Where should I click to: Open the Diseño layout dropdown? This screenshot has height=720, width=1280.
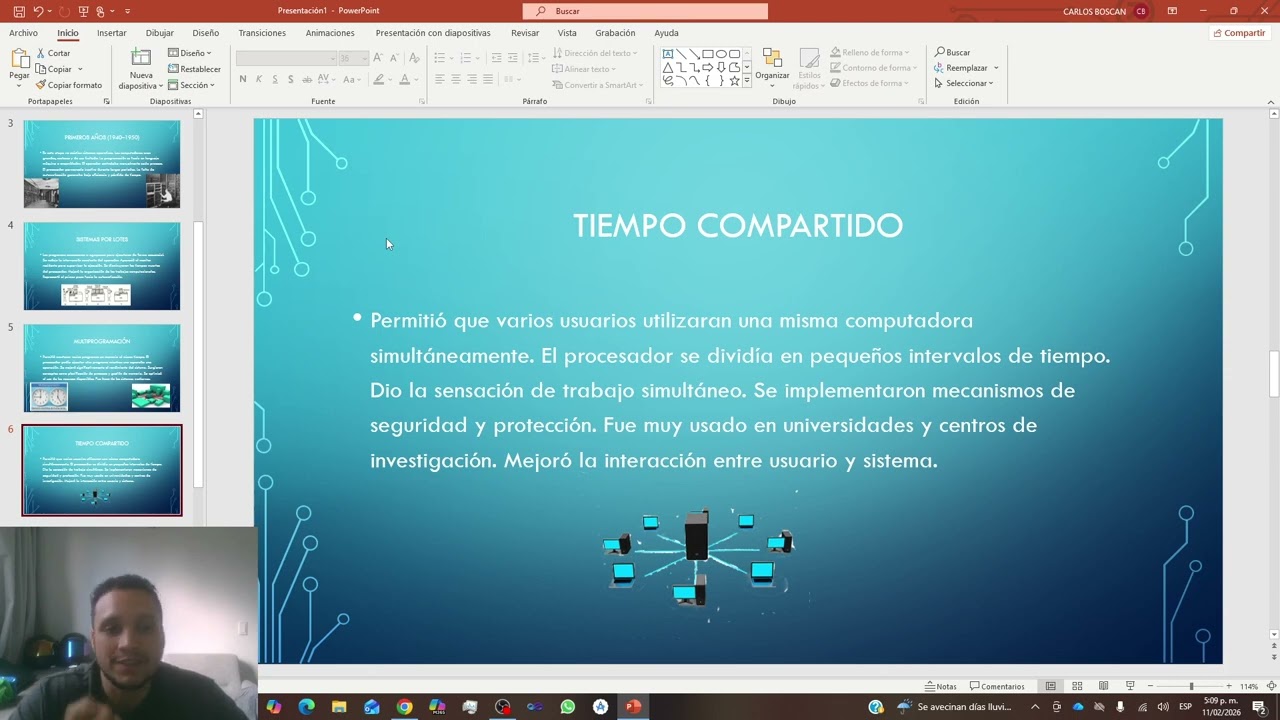pos(191,53)
